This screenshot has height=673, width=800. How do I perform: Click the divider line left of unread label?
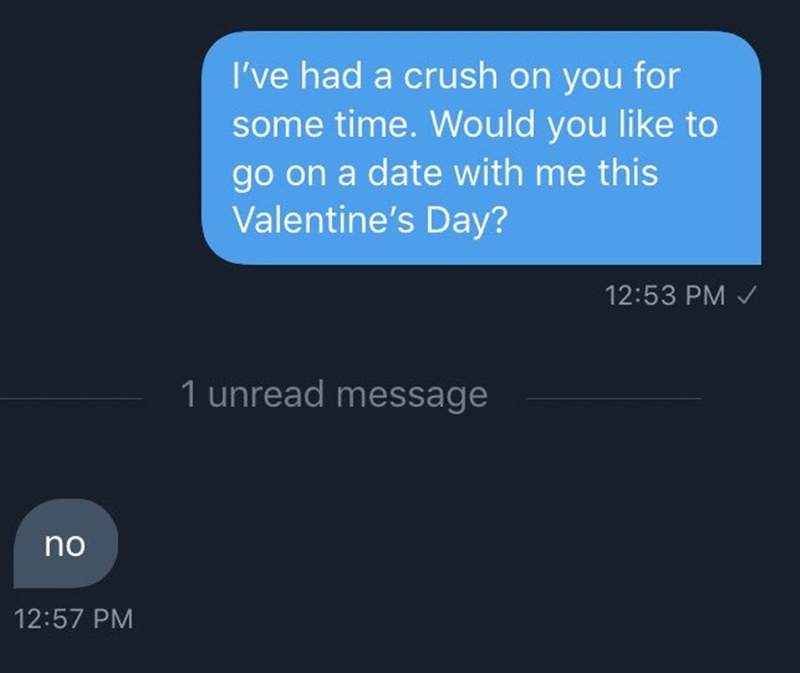(72, 398)
